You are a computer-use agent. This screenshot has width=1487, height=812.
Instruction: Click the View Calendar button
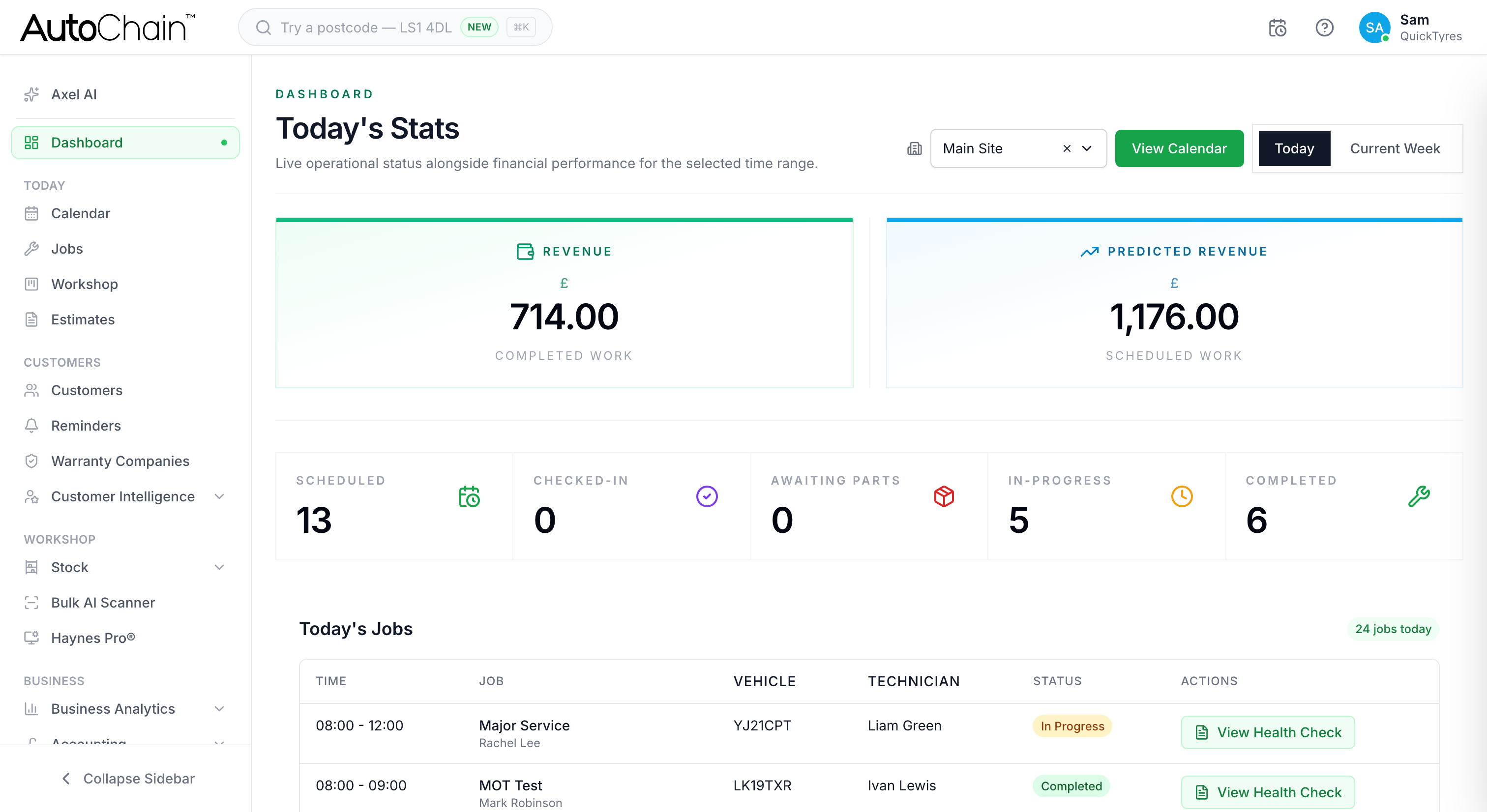pyautogui.click(x=1179, y=149)
